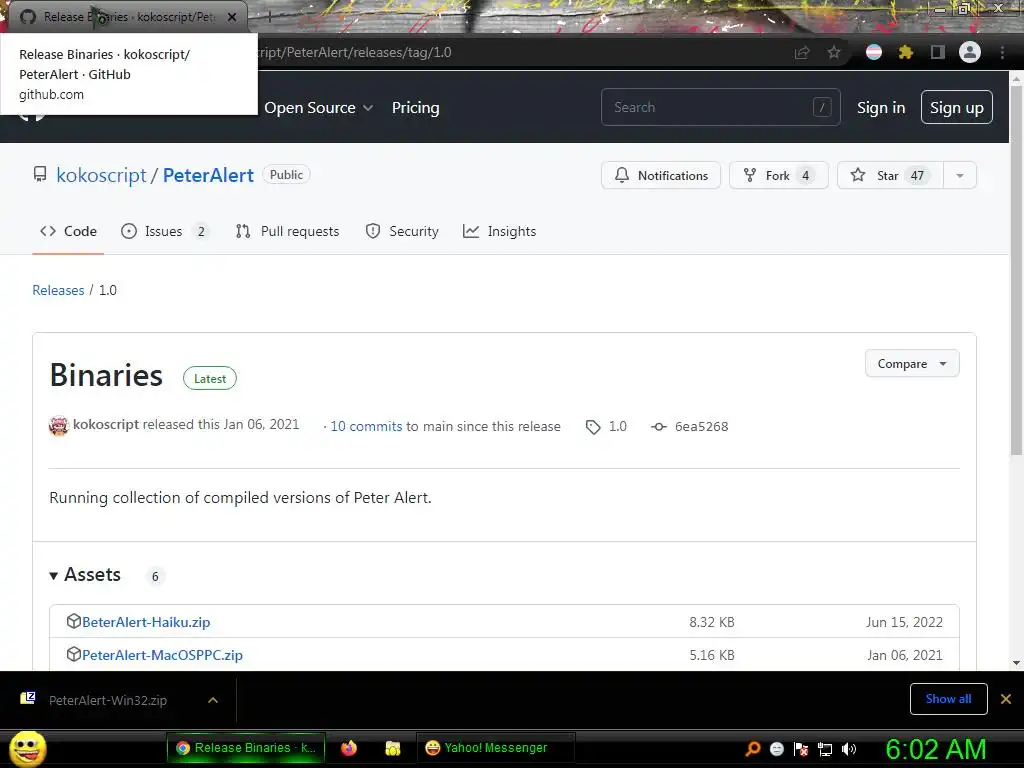Open the kokoscript owner profile link
The image size is (1024, 768).
coord(101,175)
